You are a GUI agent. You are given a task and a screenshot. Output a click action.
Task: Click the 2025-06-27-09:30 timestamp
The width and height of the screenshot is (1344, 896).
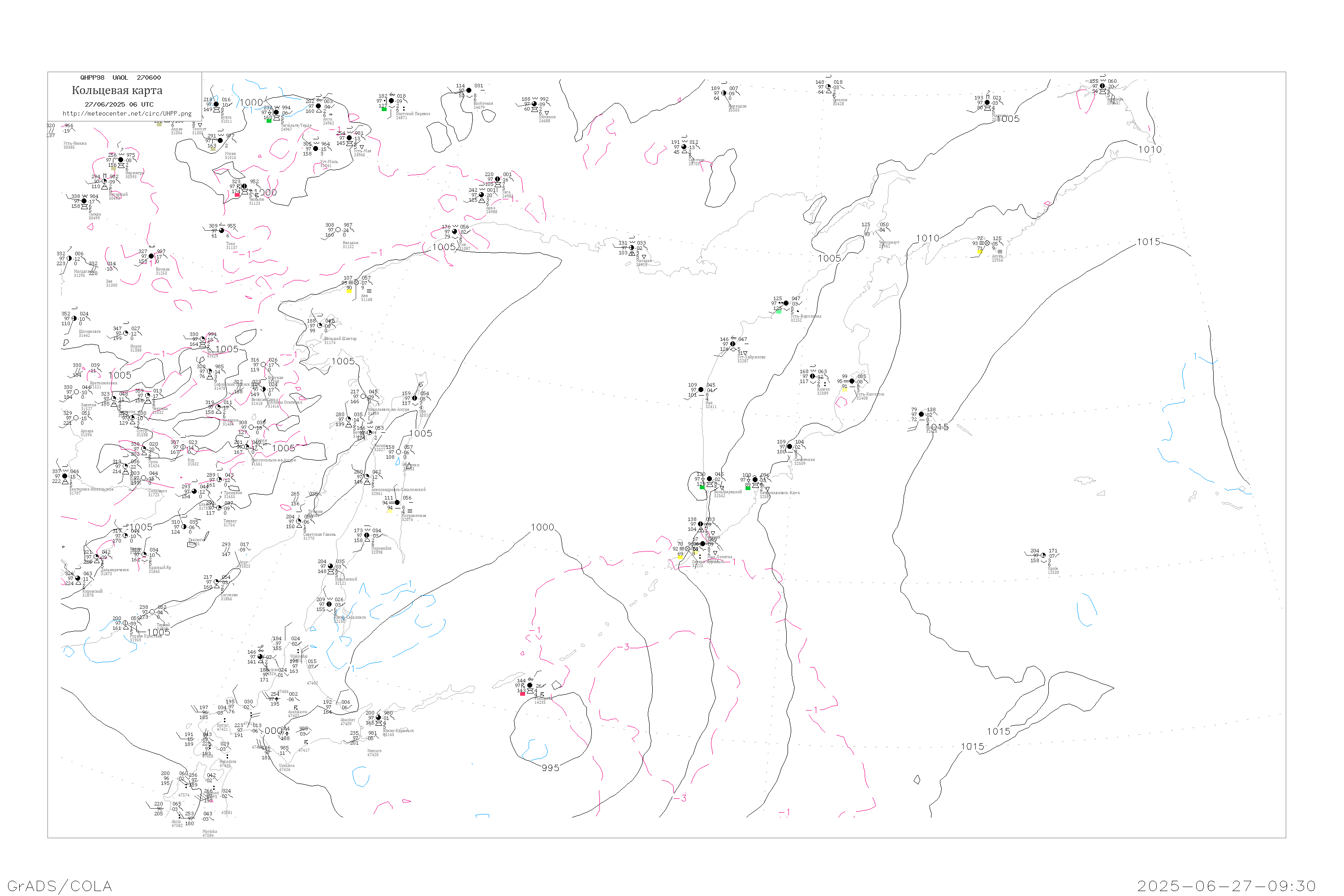click(1226, 886)
